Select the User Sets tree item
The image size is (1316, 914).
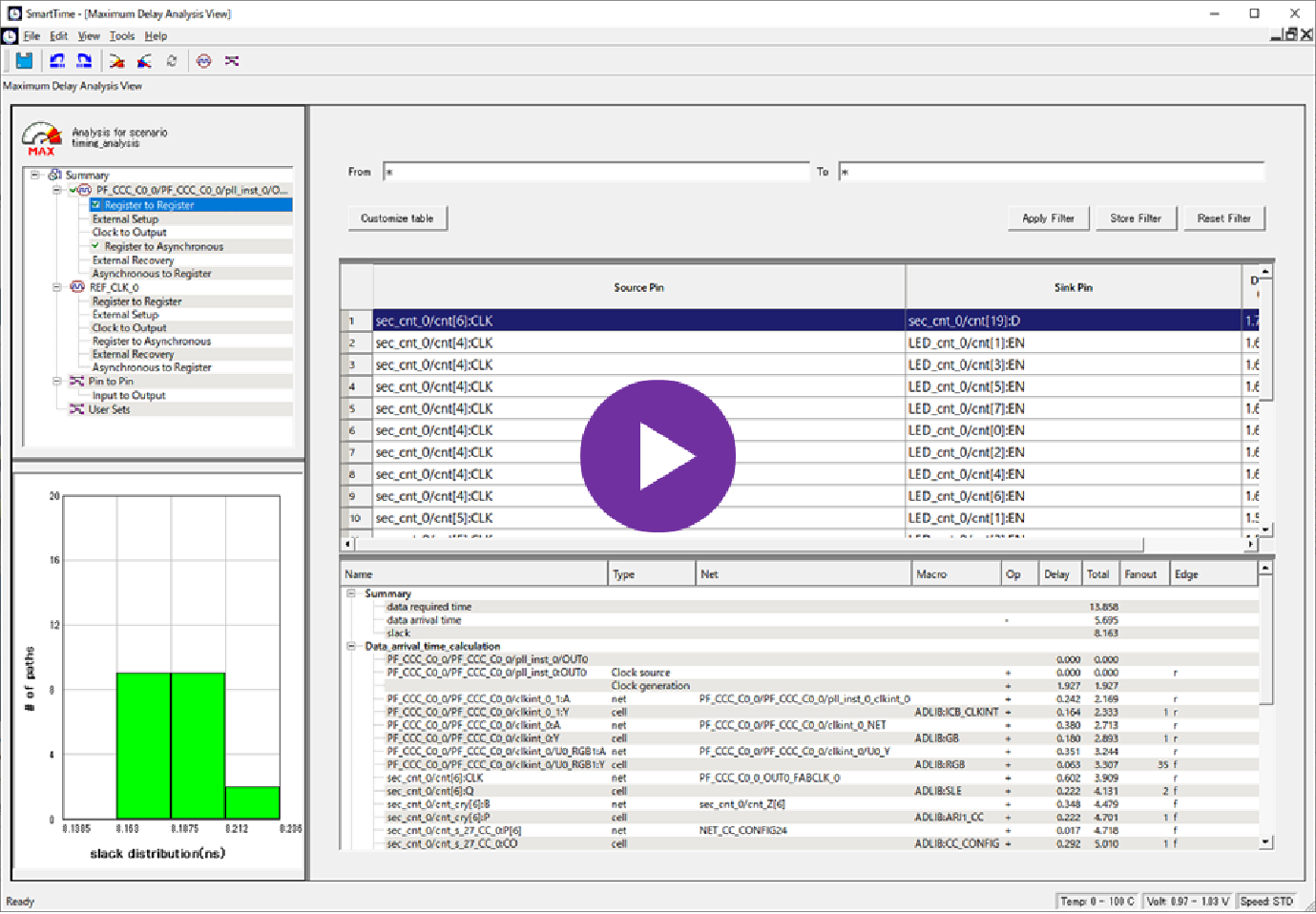point(109,409)
